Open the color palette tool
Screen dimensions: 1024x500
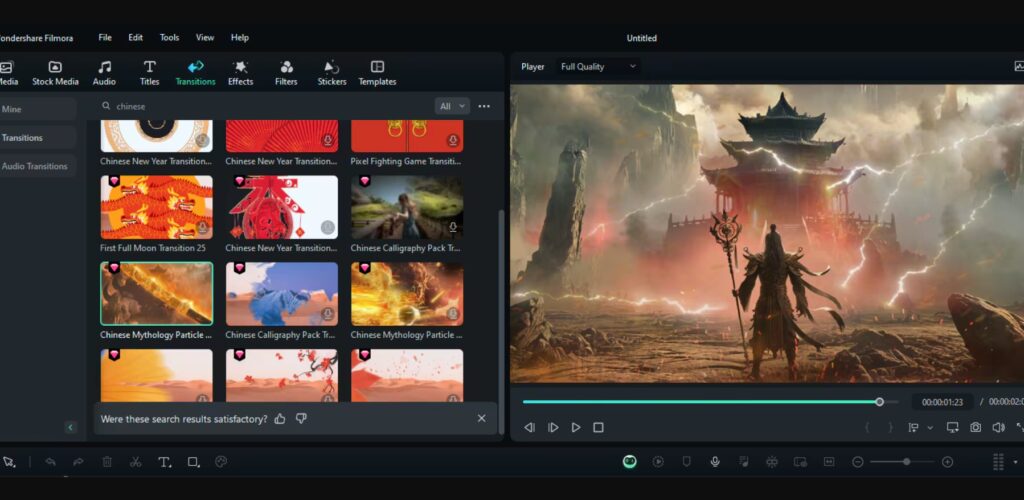pos(221,462)
